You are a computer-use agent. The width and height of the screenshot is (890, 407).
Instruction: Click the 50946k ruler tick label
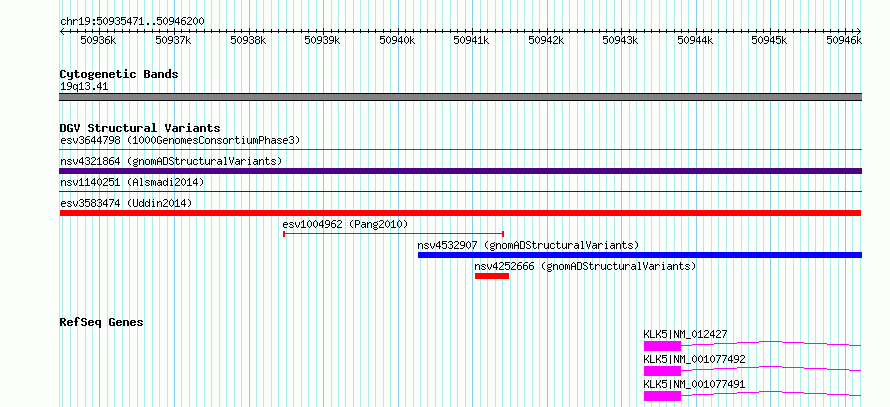click(x=844, y=40)
